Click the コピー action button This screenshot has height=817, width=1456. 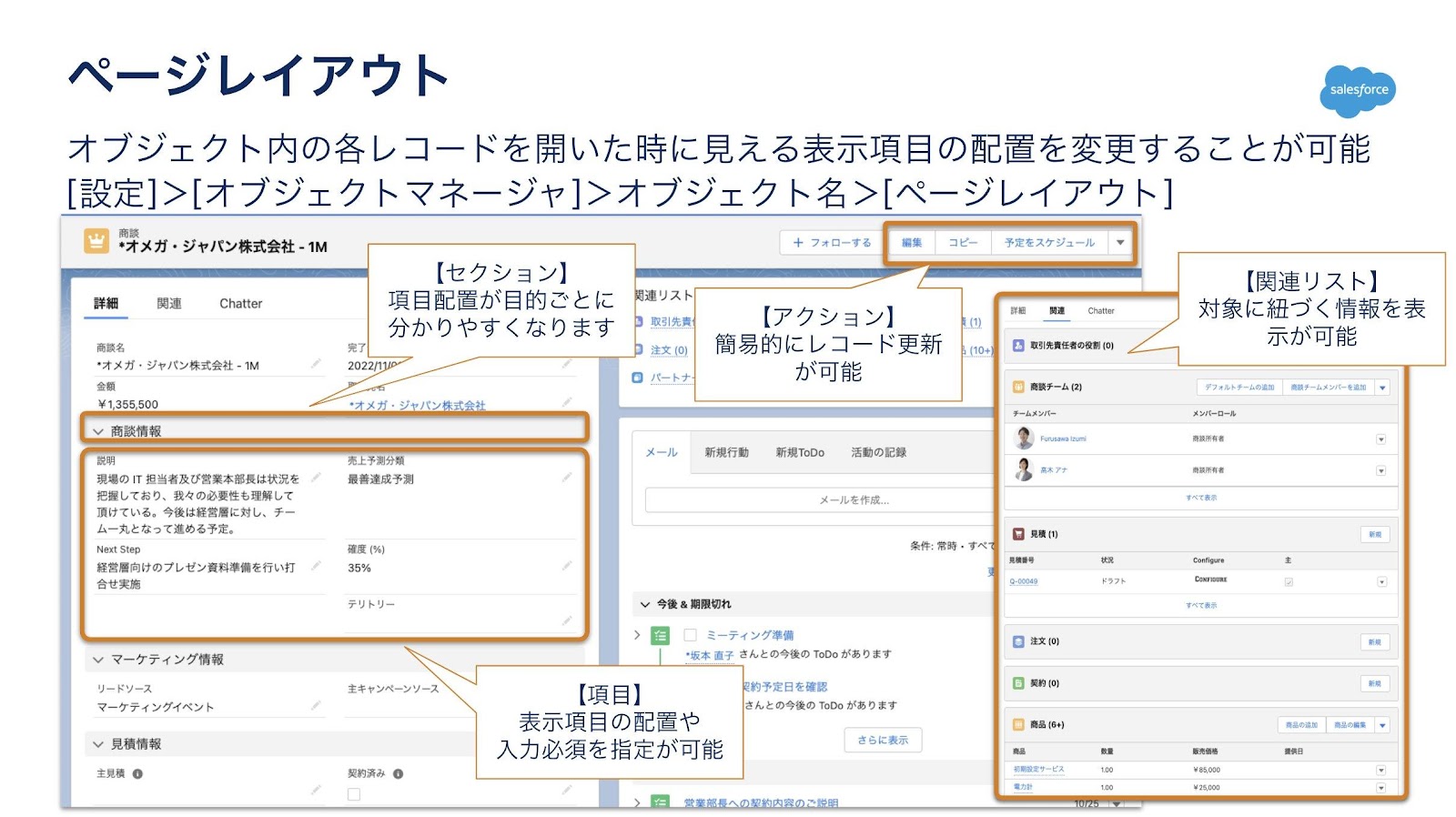coord(963,243)
